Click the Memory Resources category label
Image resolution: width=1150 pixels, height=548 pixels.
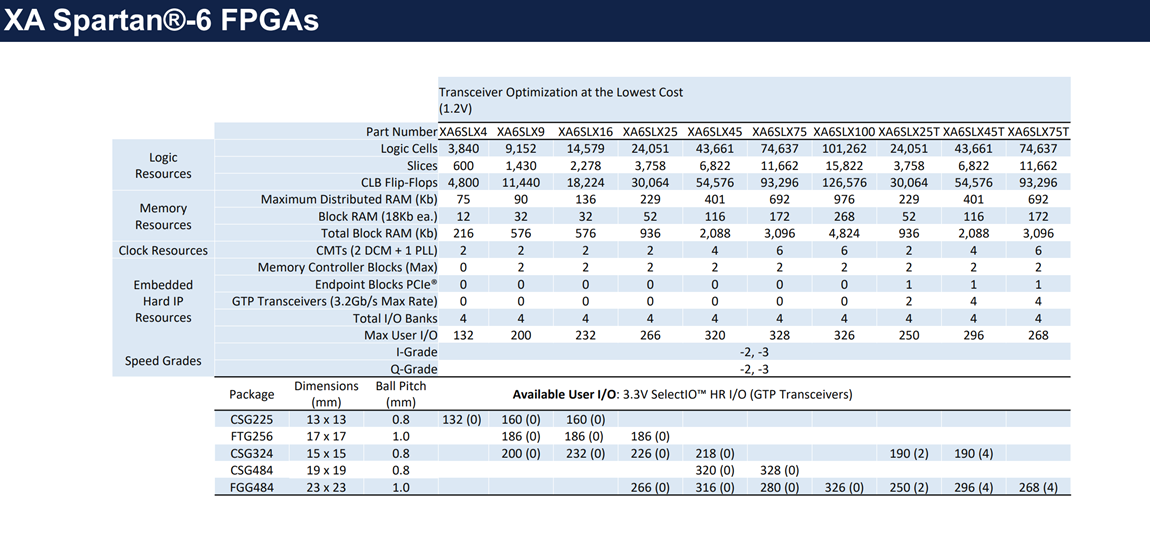163,216
